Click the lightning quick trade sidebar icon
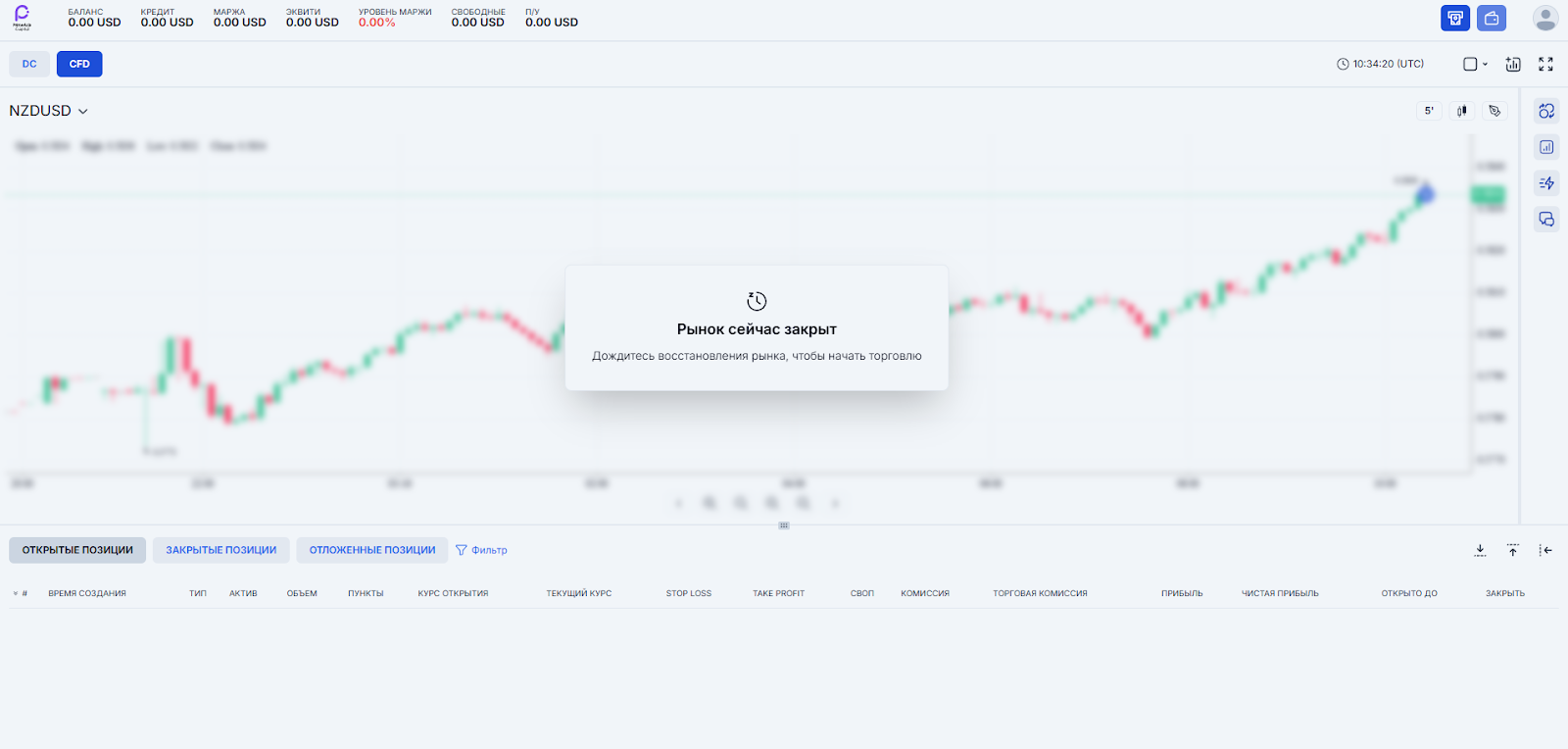The width and height of the screenshot is (1568, 749). (1546, 183)
